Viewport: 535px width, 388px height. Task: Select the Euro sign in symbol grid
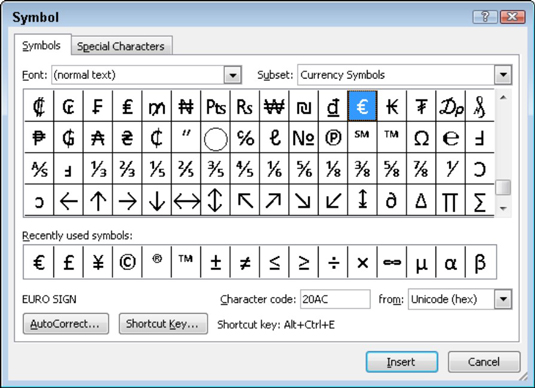click(362, 106)
